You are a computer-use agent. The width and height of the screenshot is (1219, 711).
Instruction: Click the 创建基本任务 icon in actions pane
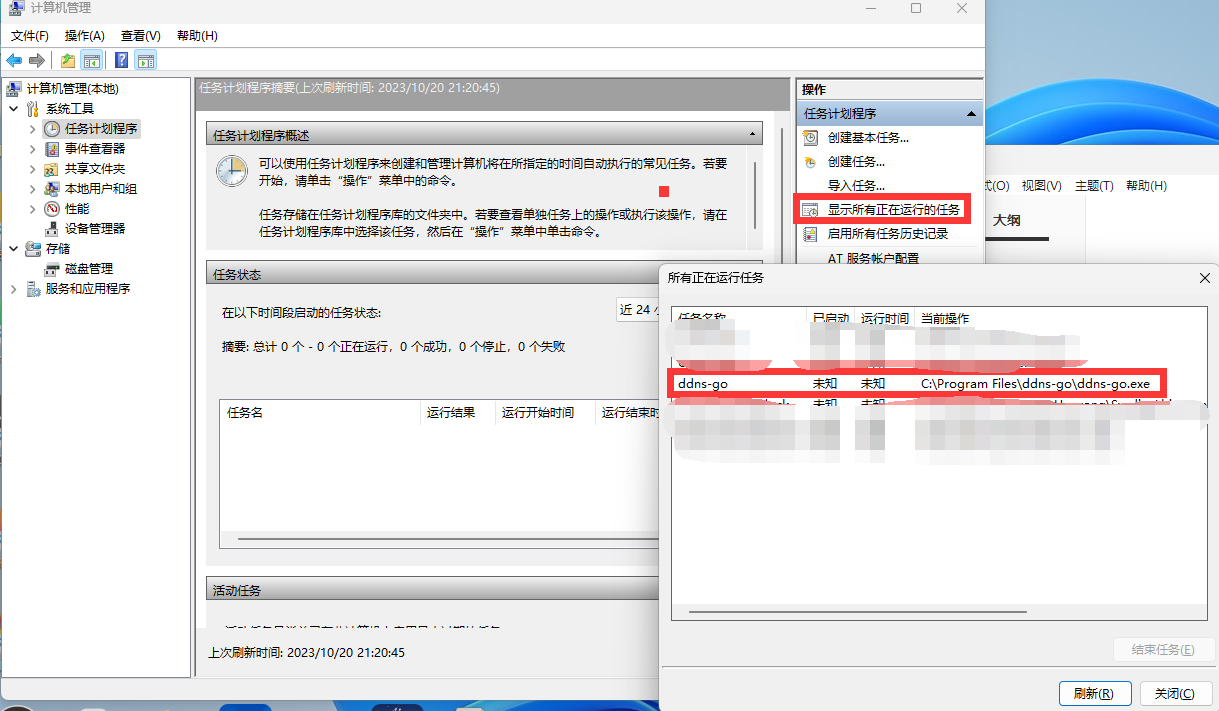tap(811, 138)
